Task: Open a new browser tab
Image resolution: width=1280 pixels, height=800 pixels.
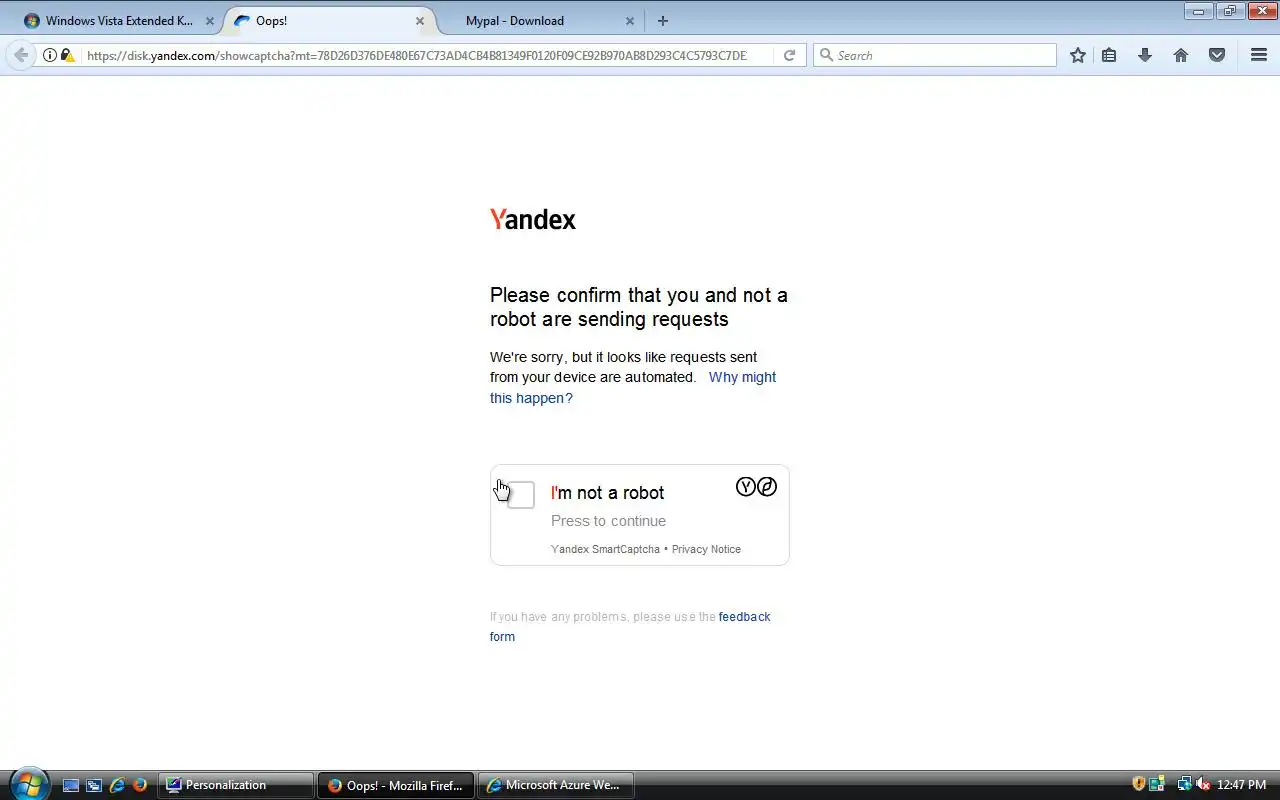Action: [662, 21]
